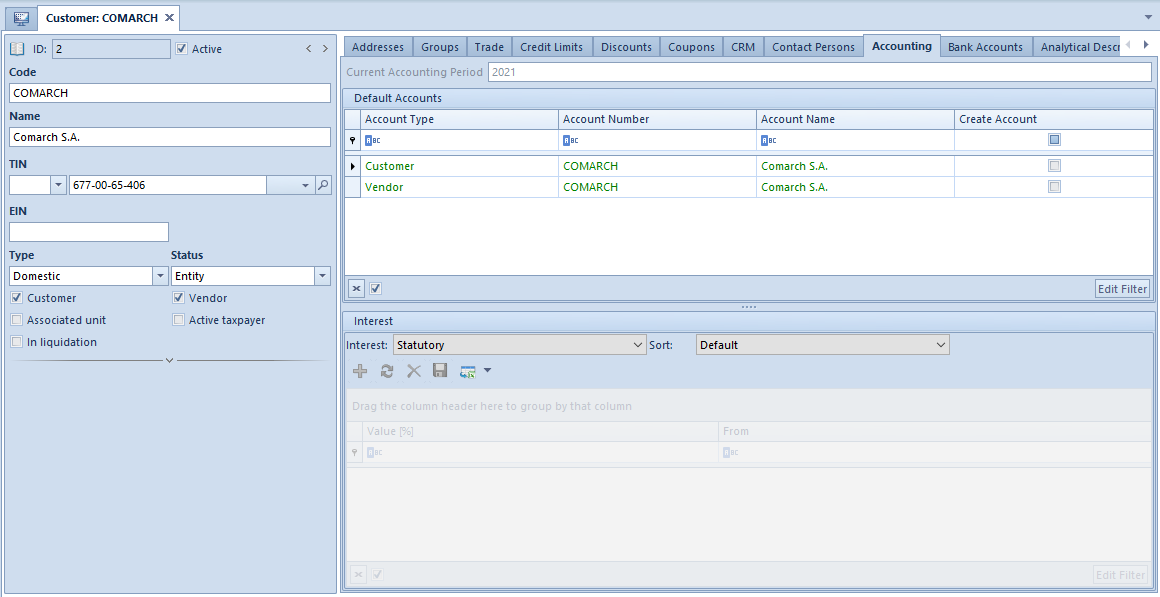
Task: Enable Active taxpayer checkbox
Action: click(x=178, y=320)
